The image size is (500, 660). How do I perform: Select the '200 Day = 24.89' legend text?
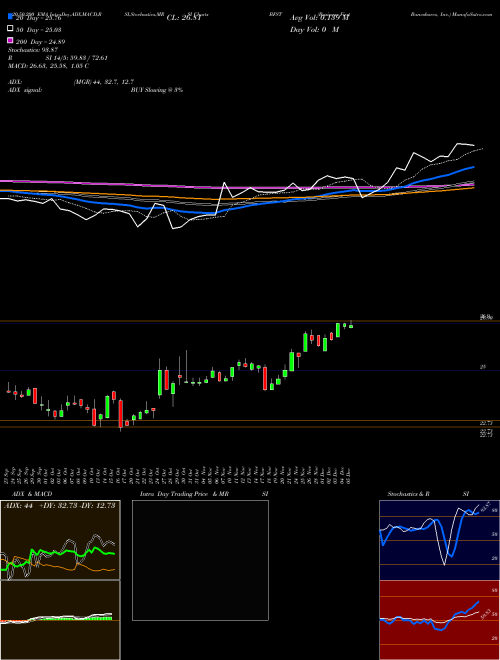(x=40, y=41)
